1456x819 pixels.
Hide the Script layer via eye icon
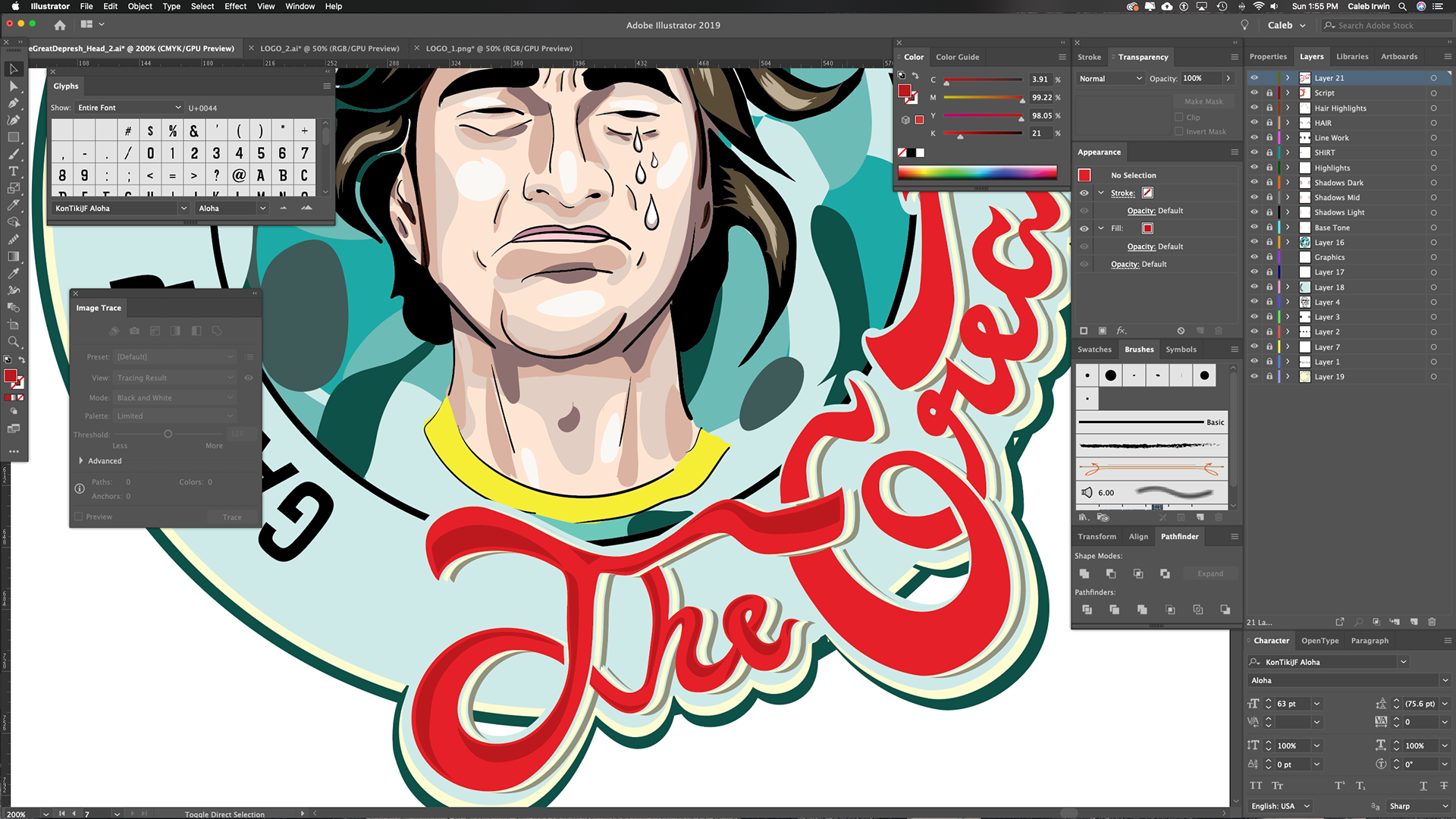[1254, 93]
